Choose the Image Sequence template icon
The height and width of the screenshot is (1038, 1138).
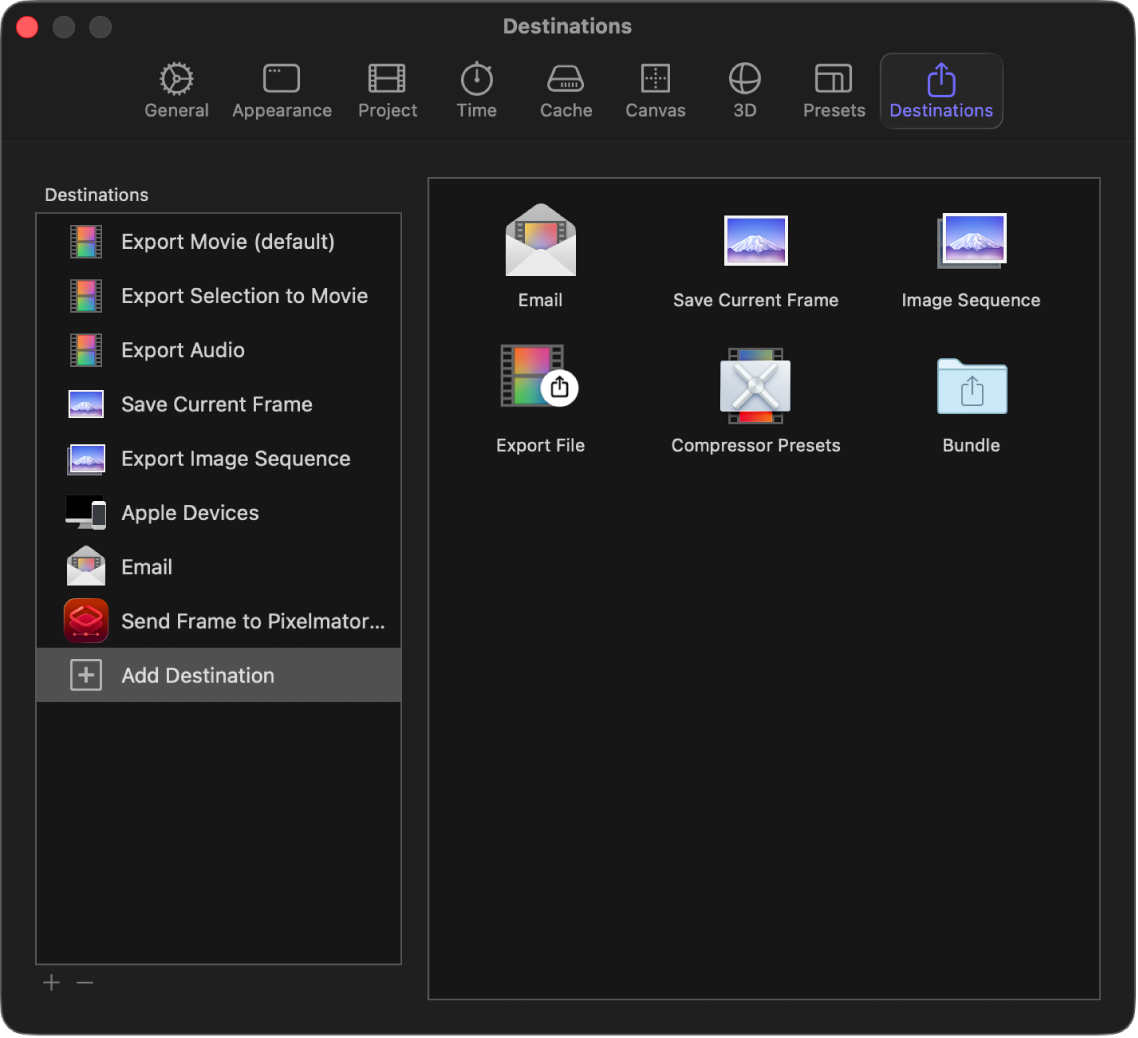pyautogui.click(x=971, y=240)
